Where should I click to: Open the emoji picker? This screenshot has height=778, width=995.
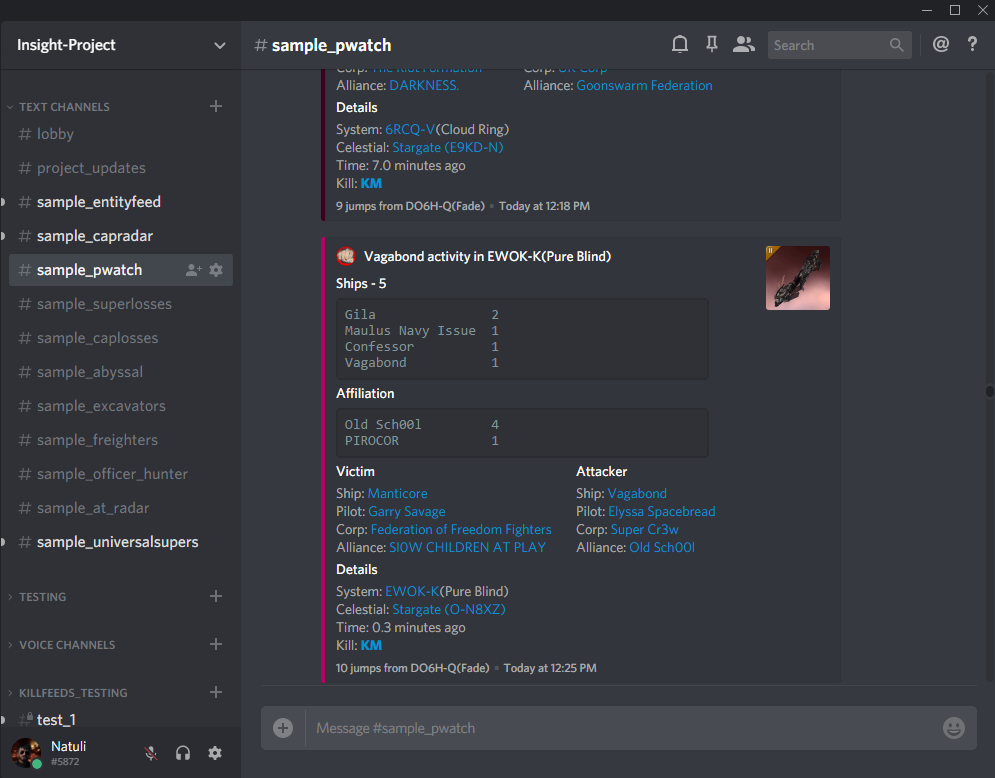point(954,728)
